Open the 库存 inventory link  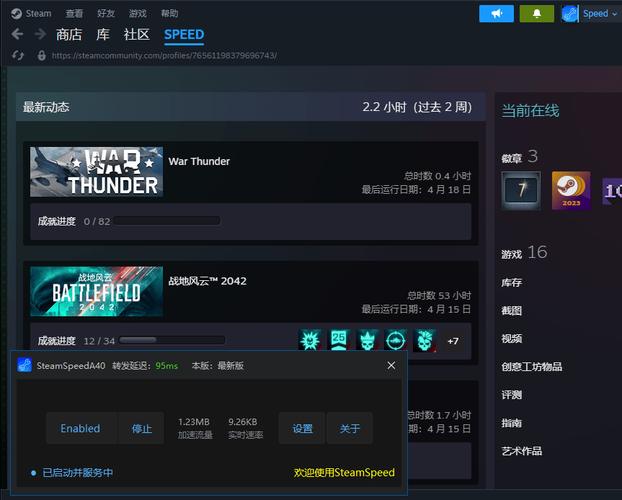[512, 283]
